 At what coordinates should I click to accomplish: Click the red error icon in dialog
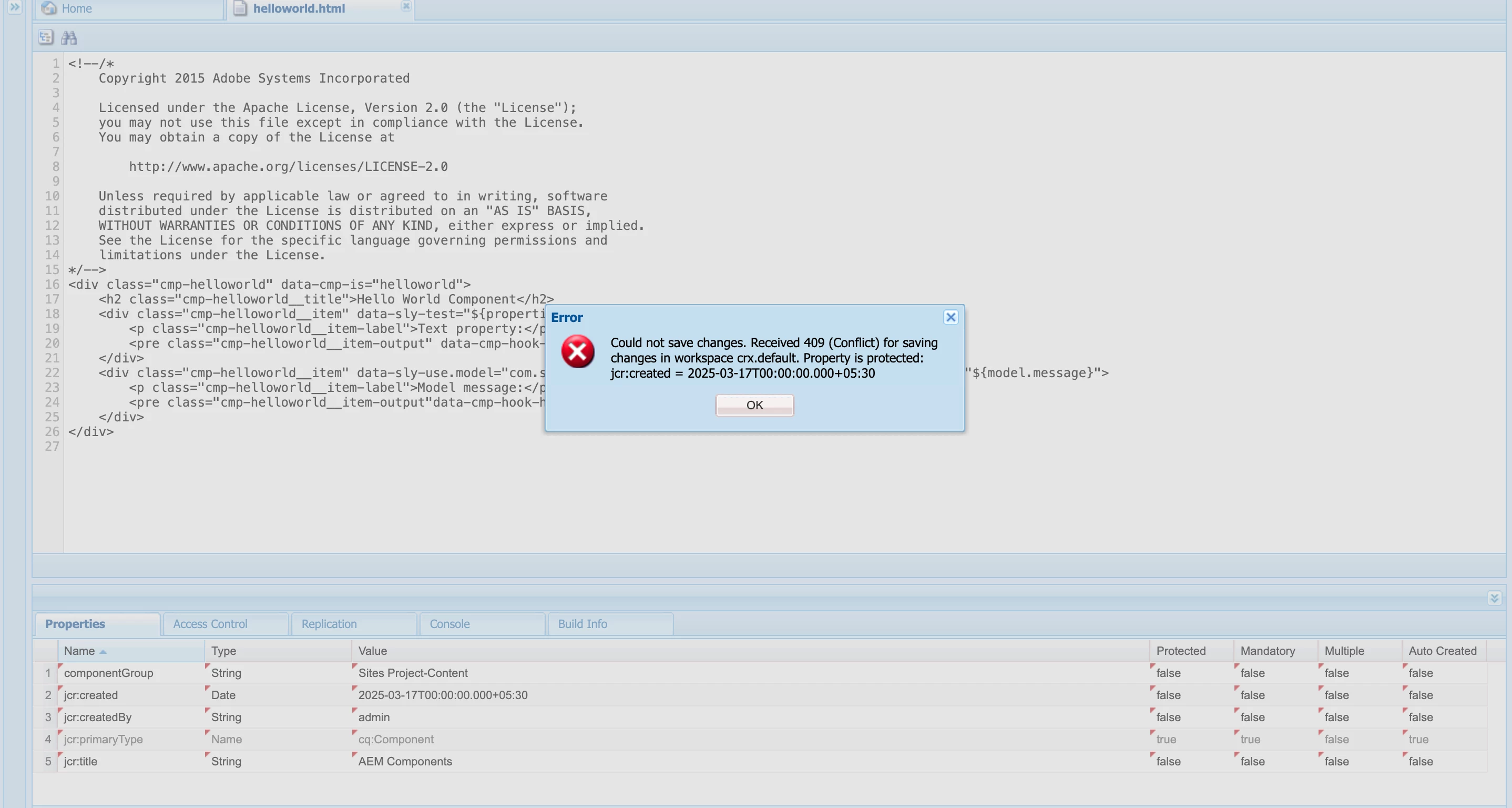pyautogui.click(x=578, y=352)
